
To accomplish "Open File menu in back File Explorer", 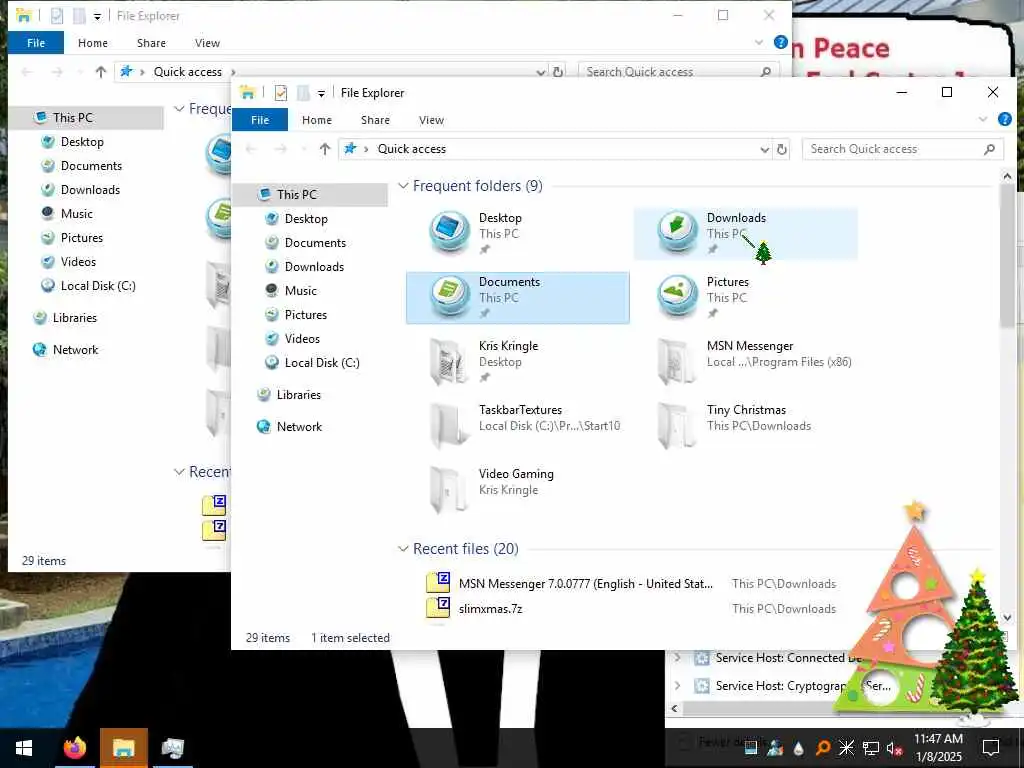I will pyautogui.click(x=36, y=42).
